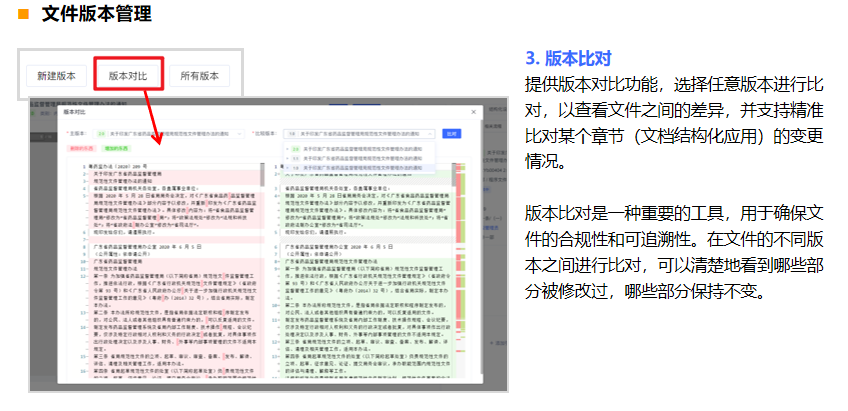The width and height of the screenshot is (848, 411).
Task: Open the 所有版本 button
Action: click(200, 76)
